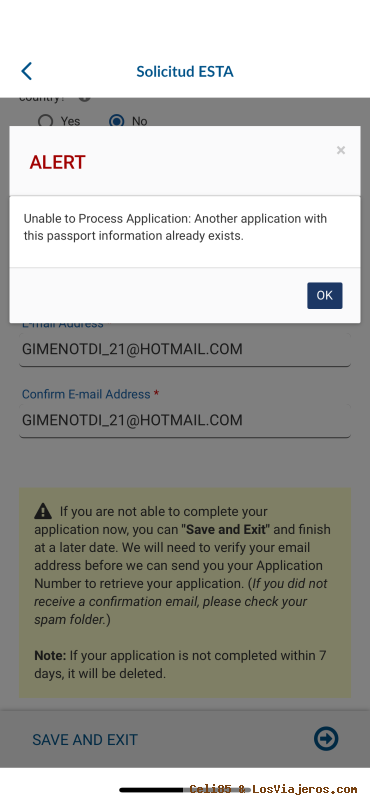This screenshot has width=370, height=800.
Task: Tap the Unable to Process Application message
Action: 175,228
